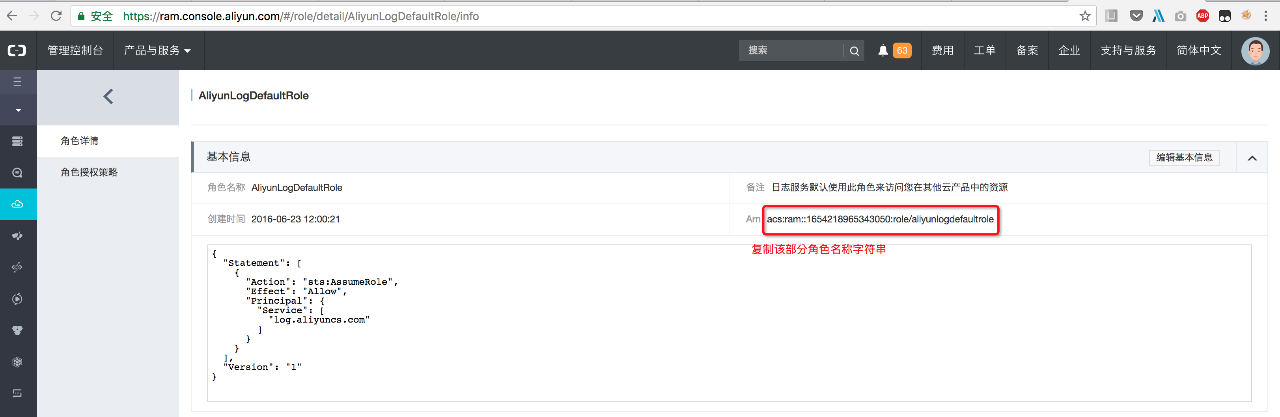Click the search magnifier icon

[854, 50]
